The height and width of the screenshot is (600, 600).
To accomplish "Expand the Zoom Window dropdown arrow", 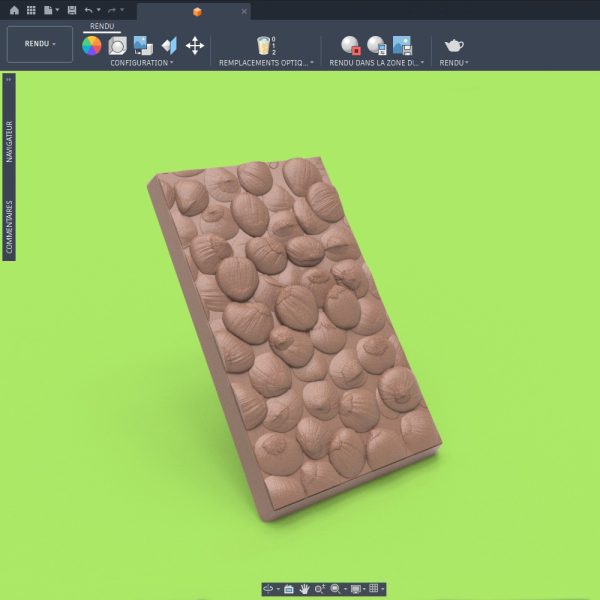I will coord(346,589).
